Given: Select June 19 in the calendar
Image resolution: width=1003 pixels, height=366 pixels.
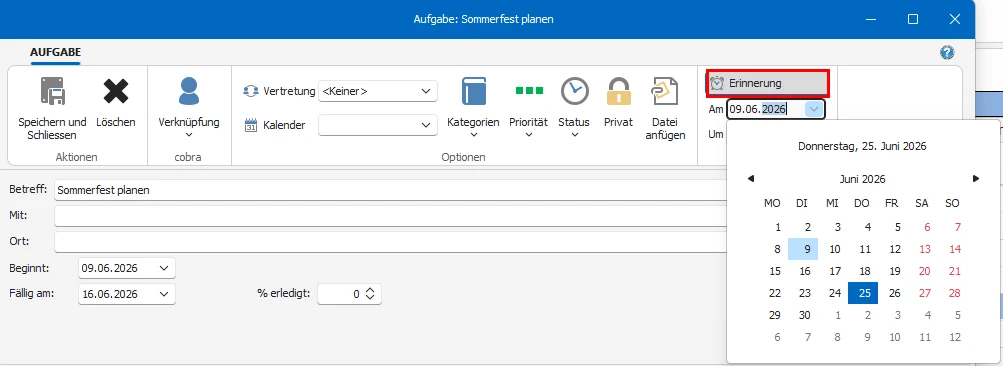Looking at the screenshot, I should click(x=896, y=271).
